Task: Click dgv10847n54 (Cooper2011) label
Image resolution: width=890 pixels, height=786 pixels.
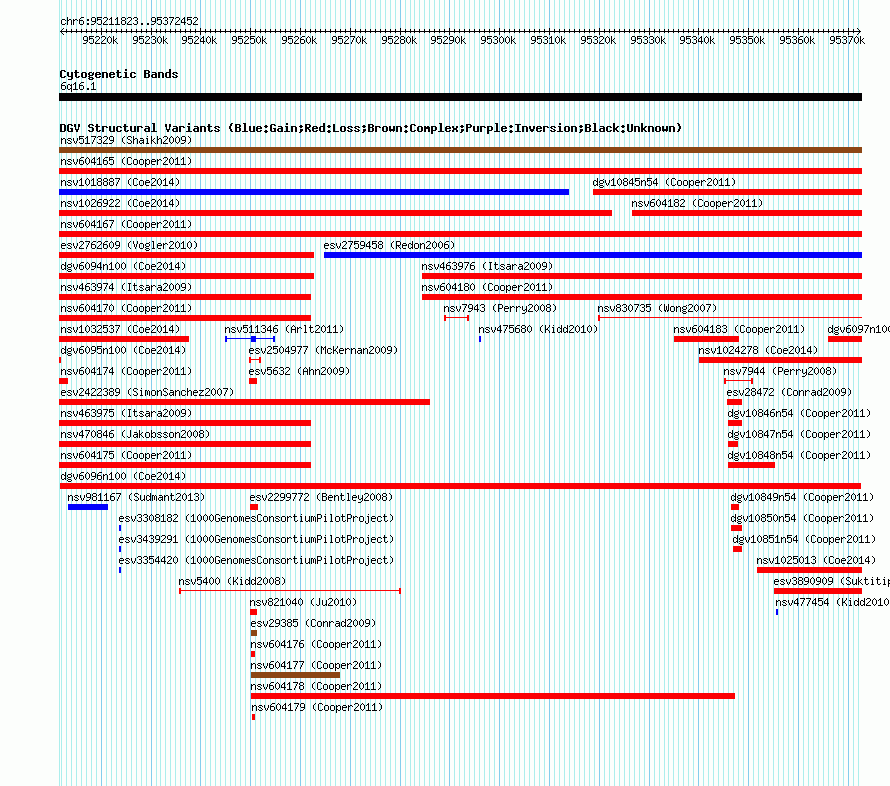Action: 799,434
